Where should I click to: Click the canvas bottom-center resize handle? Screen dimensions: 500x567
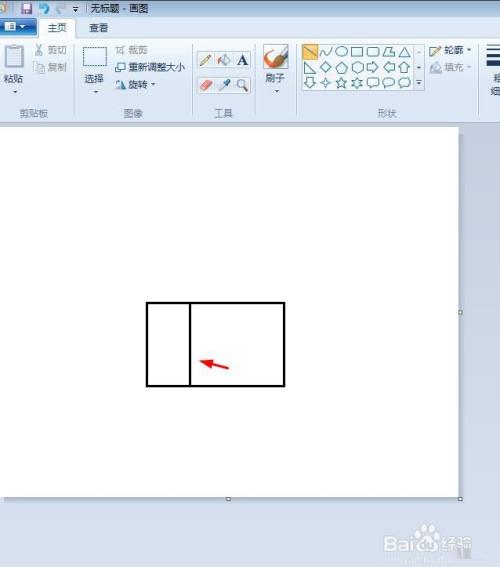pos(228,499)
